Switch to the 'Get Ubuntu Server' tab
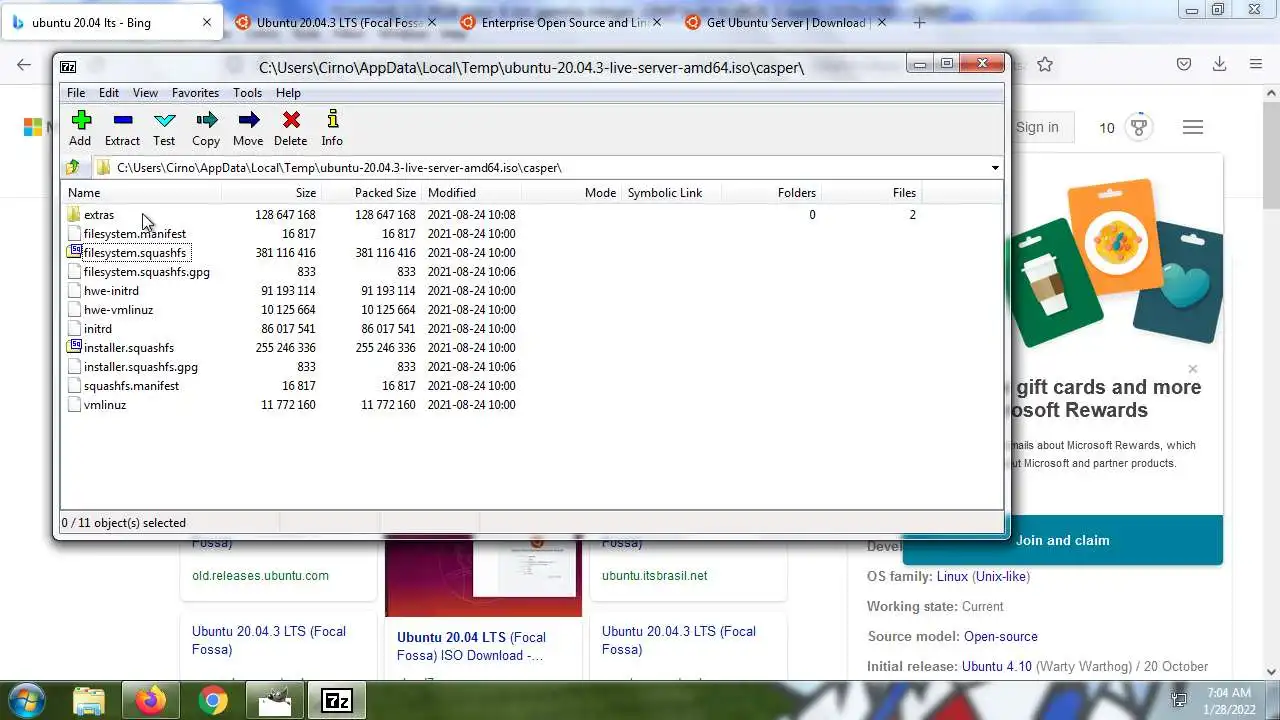 pyautogui.click(x=785, y=22)
